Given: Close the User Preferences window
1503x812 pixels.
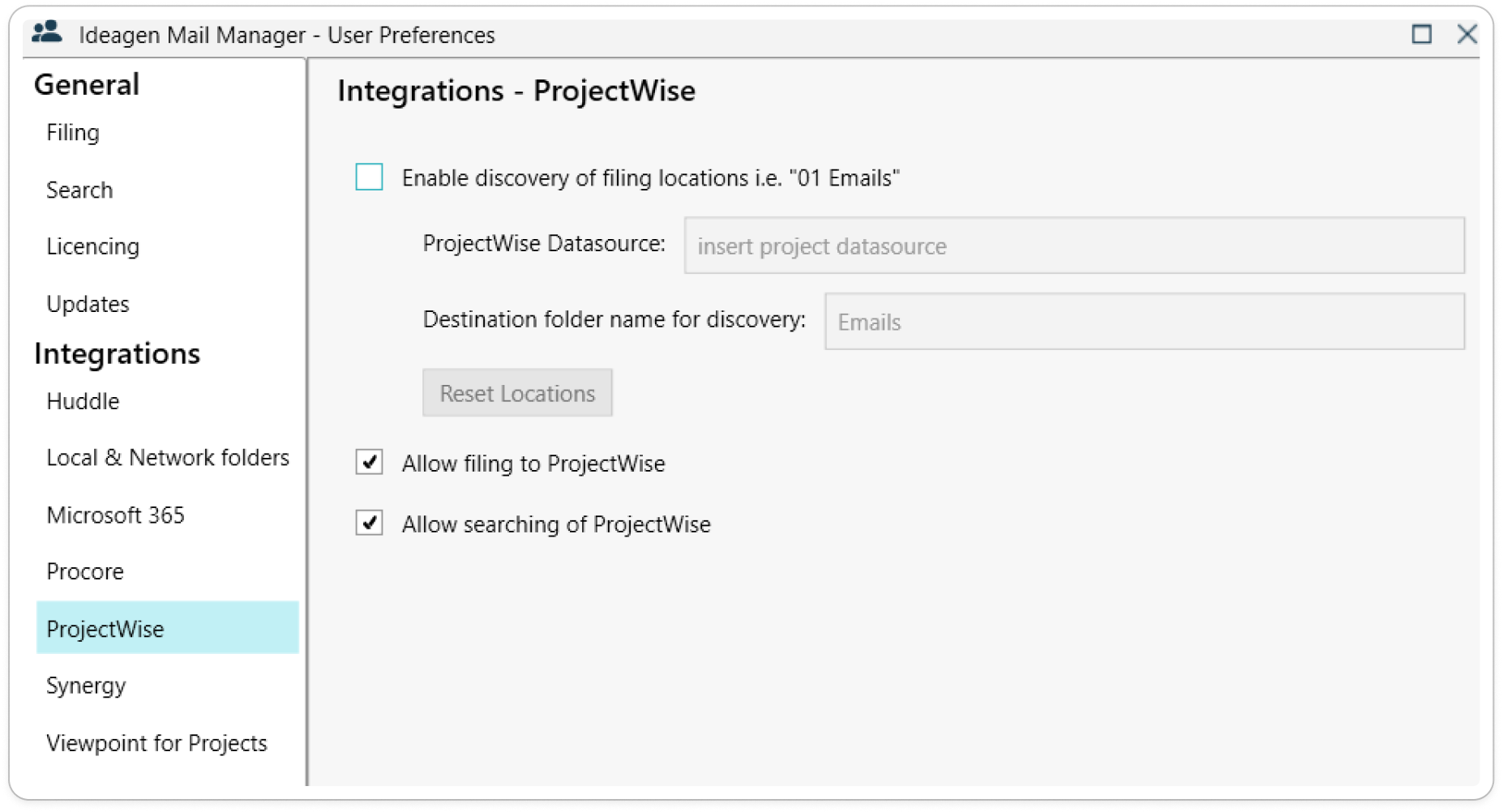Looking at the screenshot, I should click(x=1467, y=34).
